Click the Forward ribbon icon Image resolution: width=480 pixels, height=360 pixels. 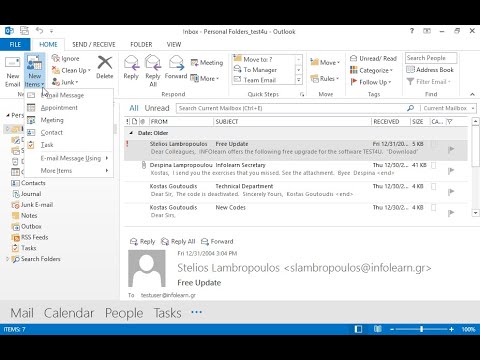pyautogui.click(x=176, y=63)
